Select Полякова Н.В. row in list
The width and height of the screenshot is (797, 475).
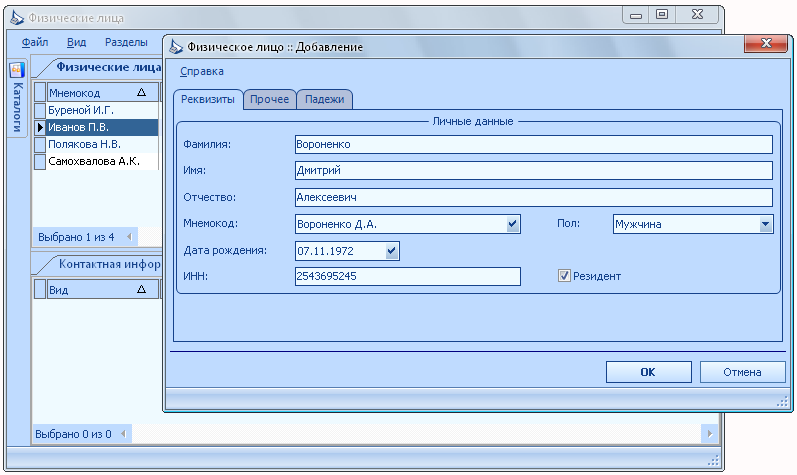click(x=102, y=144)
